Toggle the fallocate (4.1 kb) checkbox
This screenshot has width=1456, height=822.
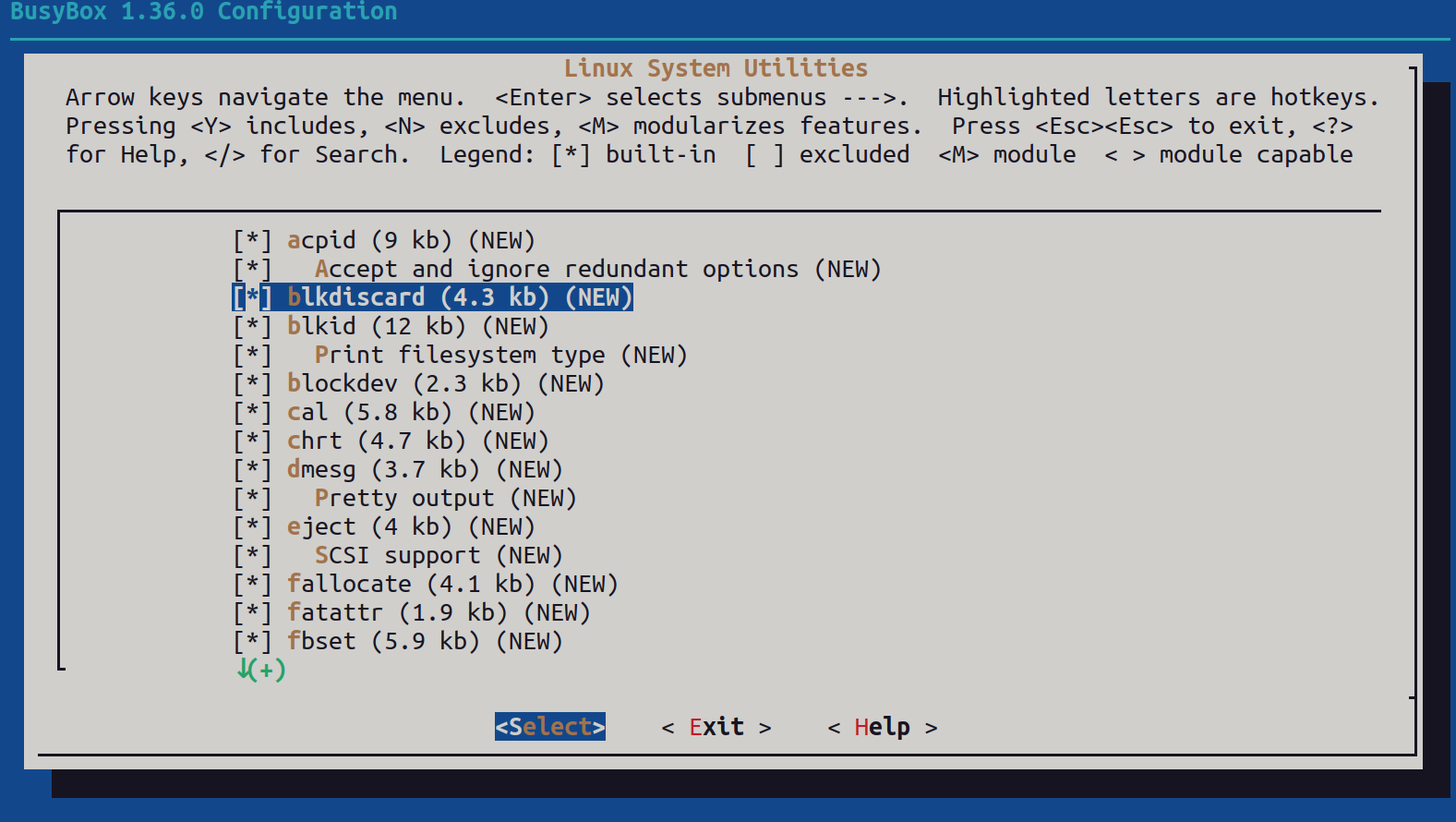[x=252, y=585]
